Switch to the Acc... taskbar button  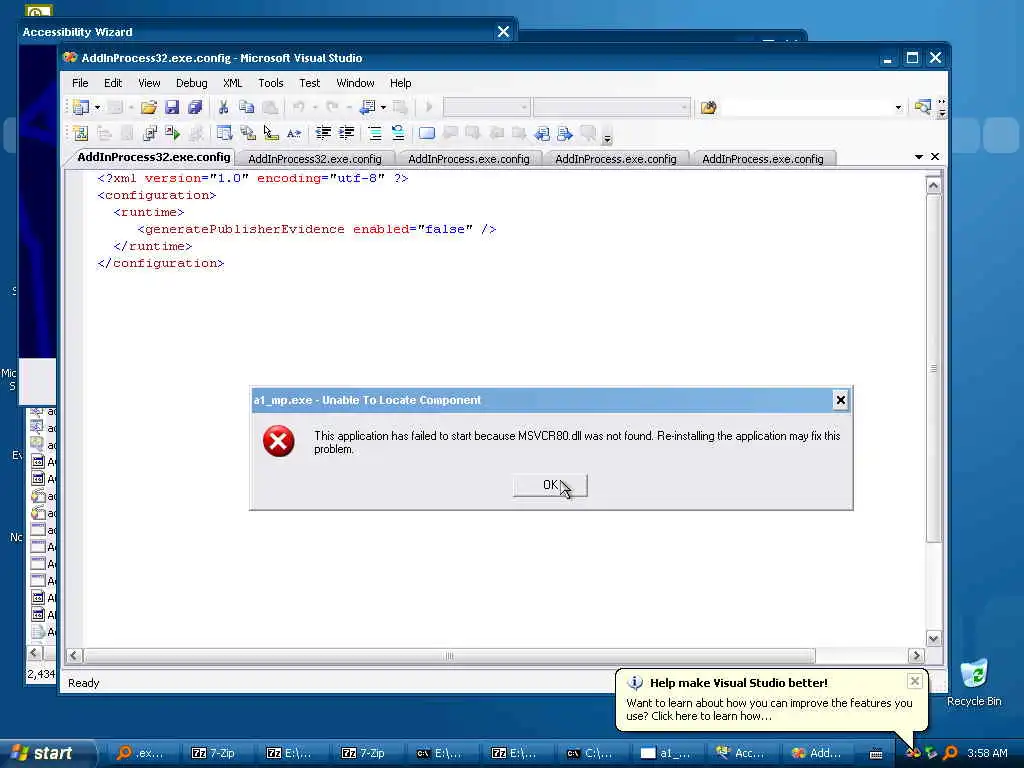(x=740, y=753)
